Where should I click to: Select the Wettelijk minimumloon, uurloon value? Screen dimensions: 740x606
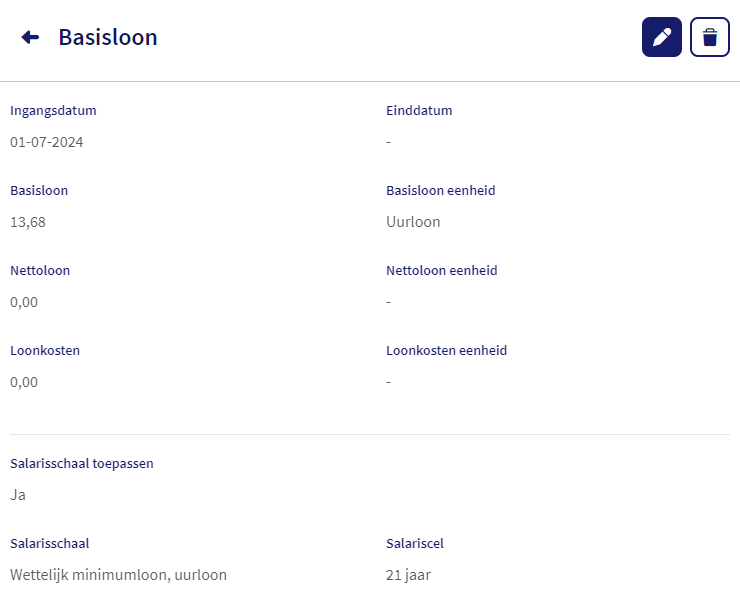tap(118, 575)
